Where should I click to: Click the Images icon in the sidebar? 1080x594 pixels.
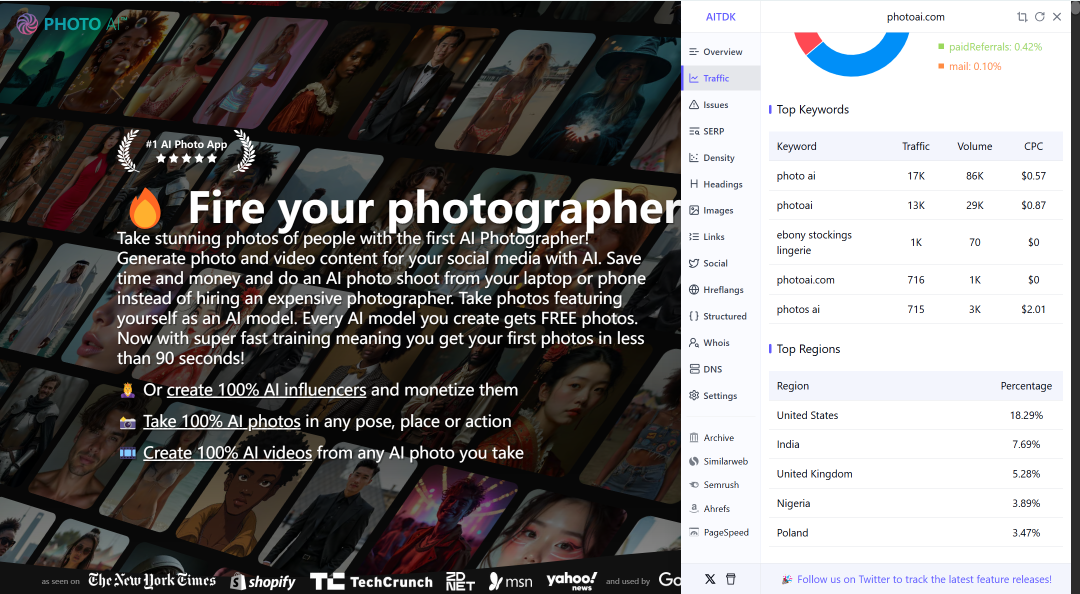tap(694, 210)
